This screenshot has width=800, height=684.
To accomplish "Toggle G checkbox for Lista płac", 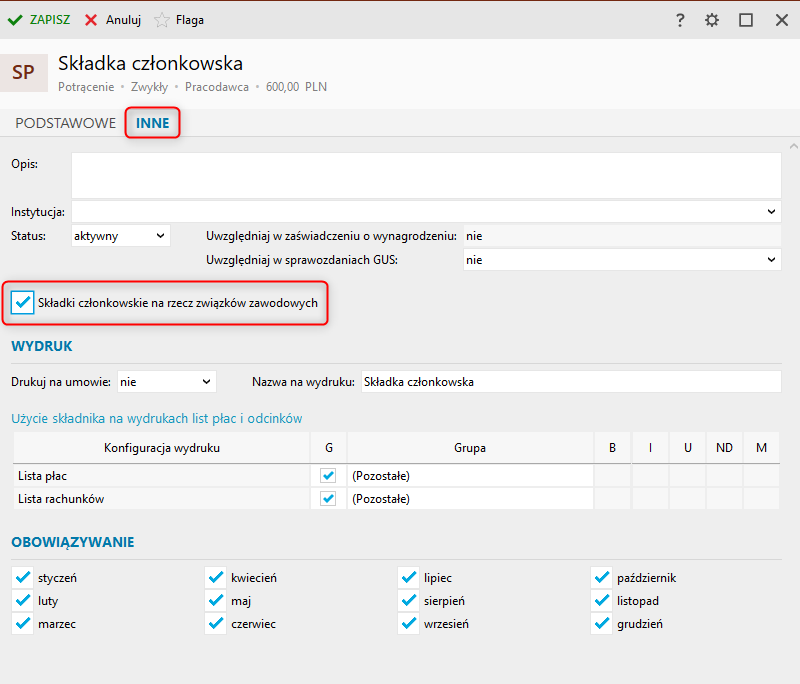I will [x=328, y=475].
